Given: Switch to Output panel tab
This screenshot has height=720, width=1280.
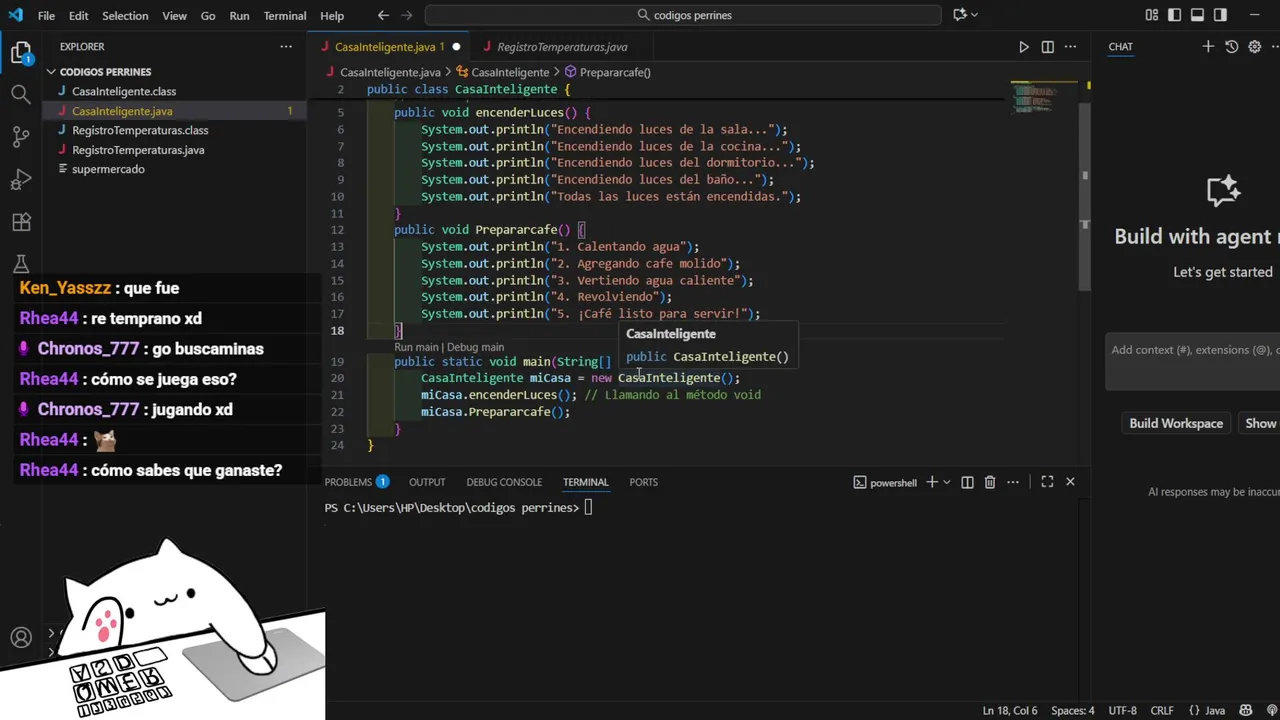Looking at the screenshot, I should [427, 482].
